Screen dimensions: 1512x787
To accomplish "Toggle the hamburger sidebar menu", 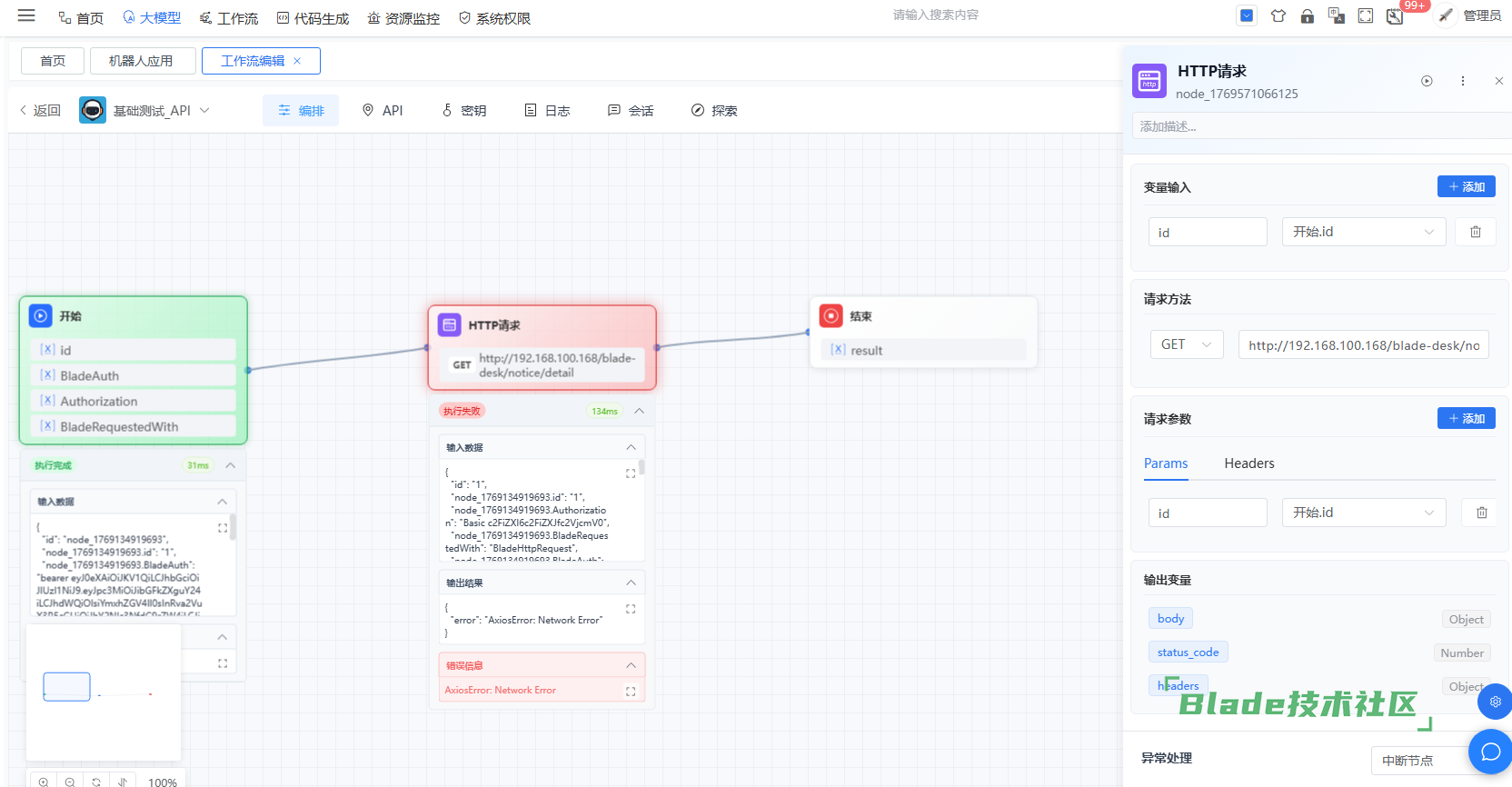I will 26,15.
